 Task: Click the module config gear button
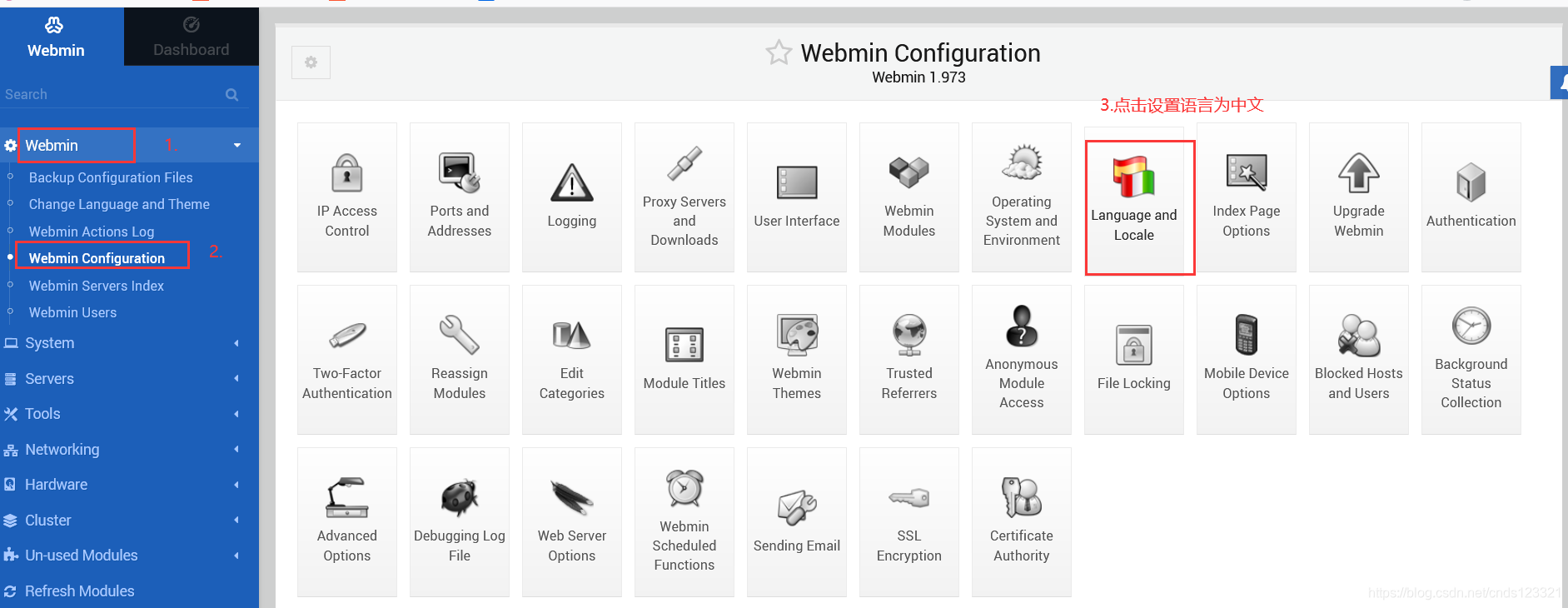point(311,62)
